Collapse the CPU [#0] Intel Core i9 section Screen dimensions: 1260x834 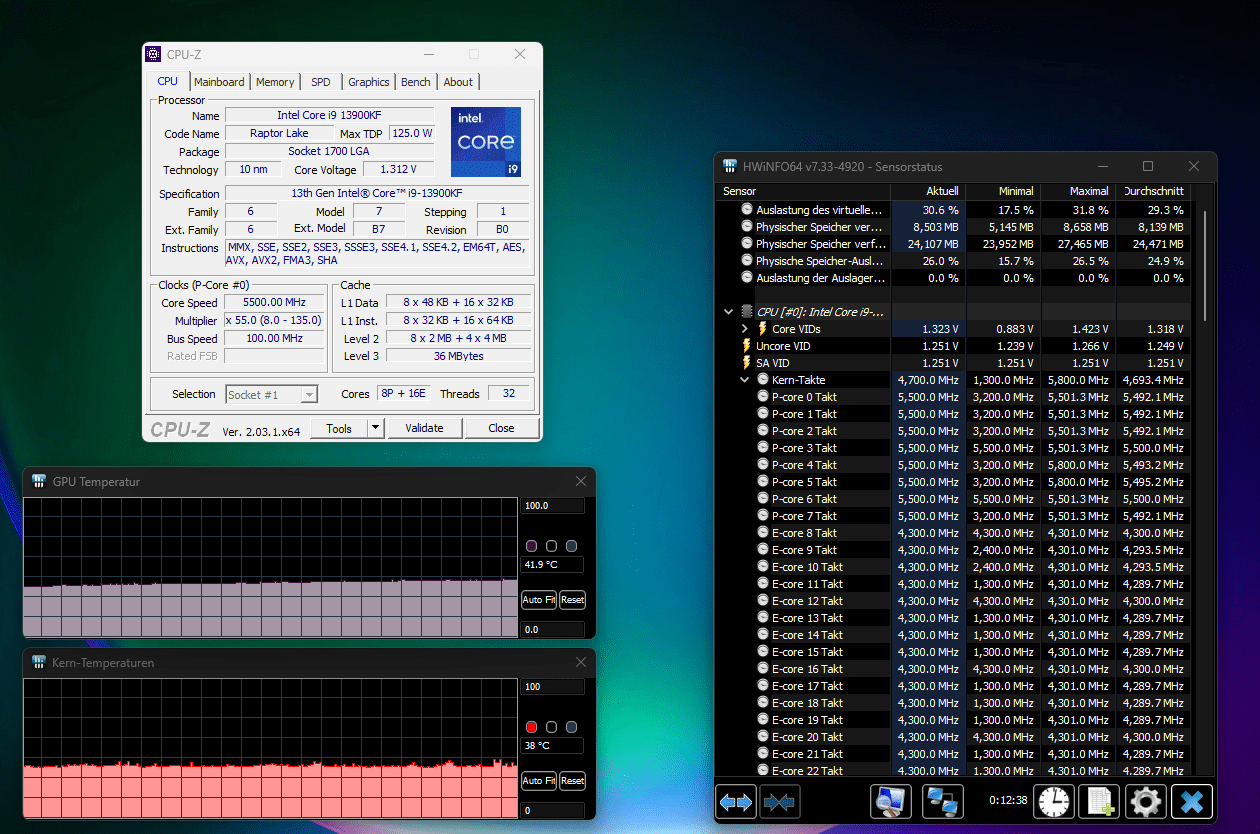coord(729,312)
